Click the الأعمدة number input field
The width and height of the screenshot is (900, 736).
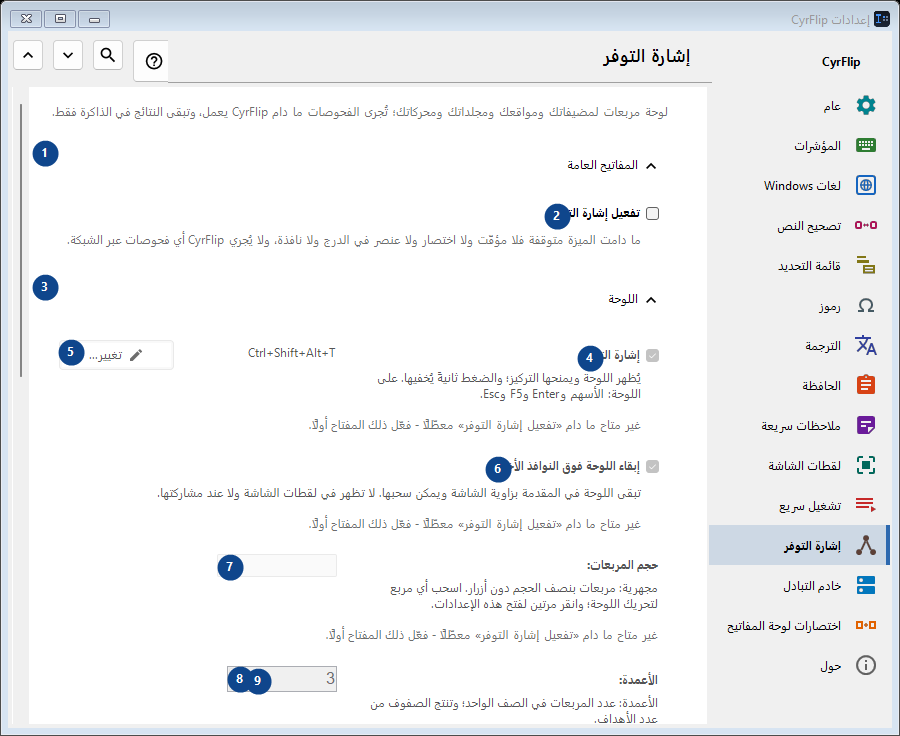[282, 679]
